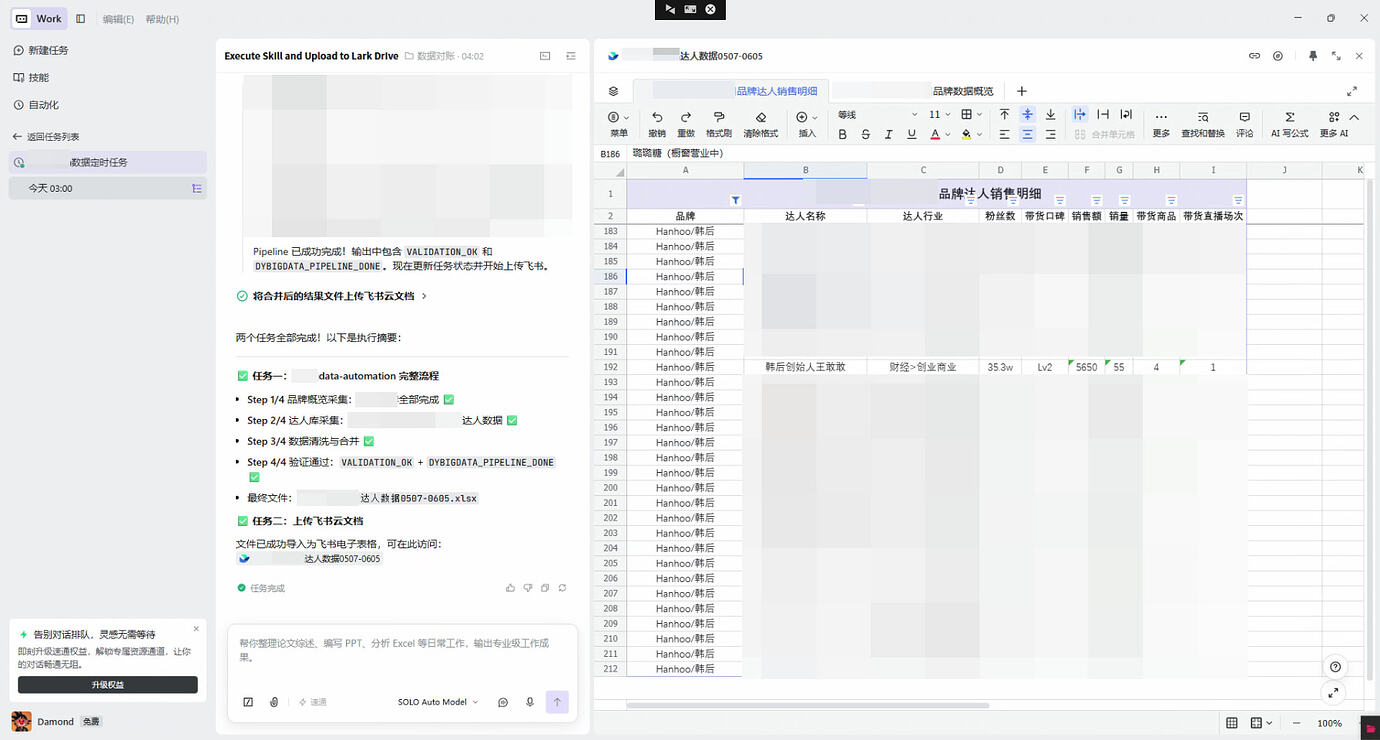Toggle italic text formatting
Image resolution: width=1380 pixels, height=740 pixels.
click(888, 134)
